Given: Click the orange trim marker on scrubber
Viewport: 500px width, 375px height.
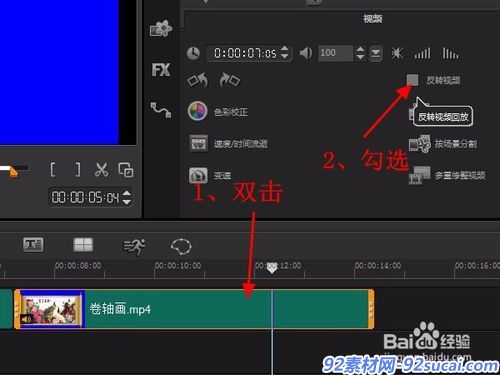Looking at the screenshot, I should [13, 172].
